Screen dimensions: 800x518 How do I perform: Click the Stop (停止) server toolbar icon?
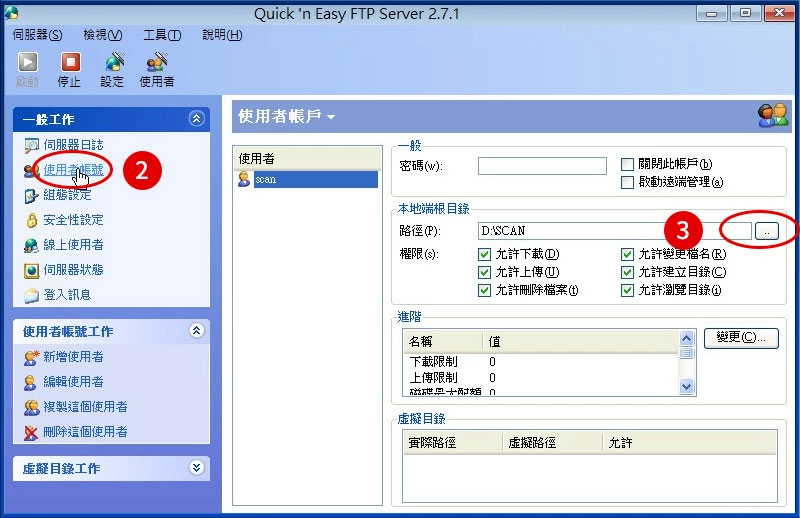69,67
